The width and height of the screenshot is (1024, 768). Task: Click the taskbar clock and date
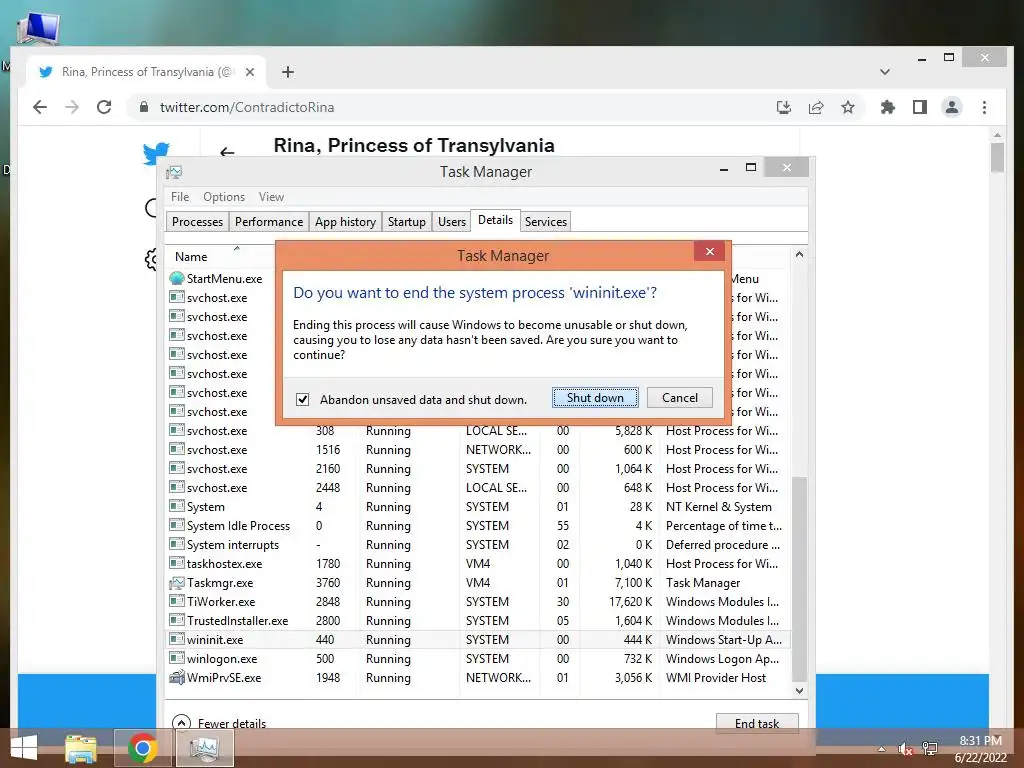click(x=980, y=749)
